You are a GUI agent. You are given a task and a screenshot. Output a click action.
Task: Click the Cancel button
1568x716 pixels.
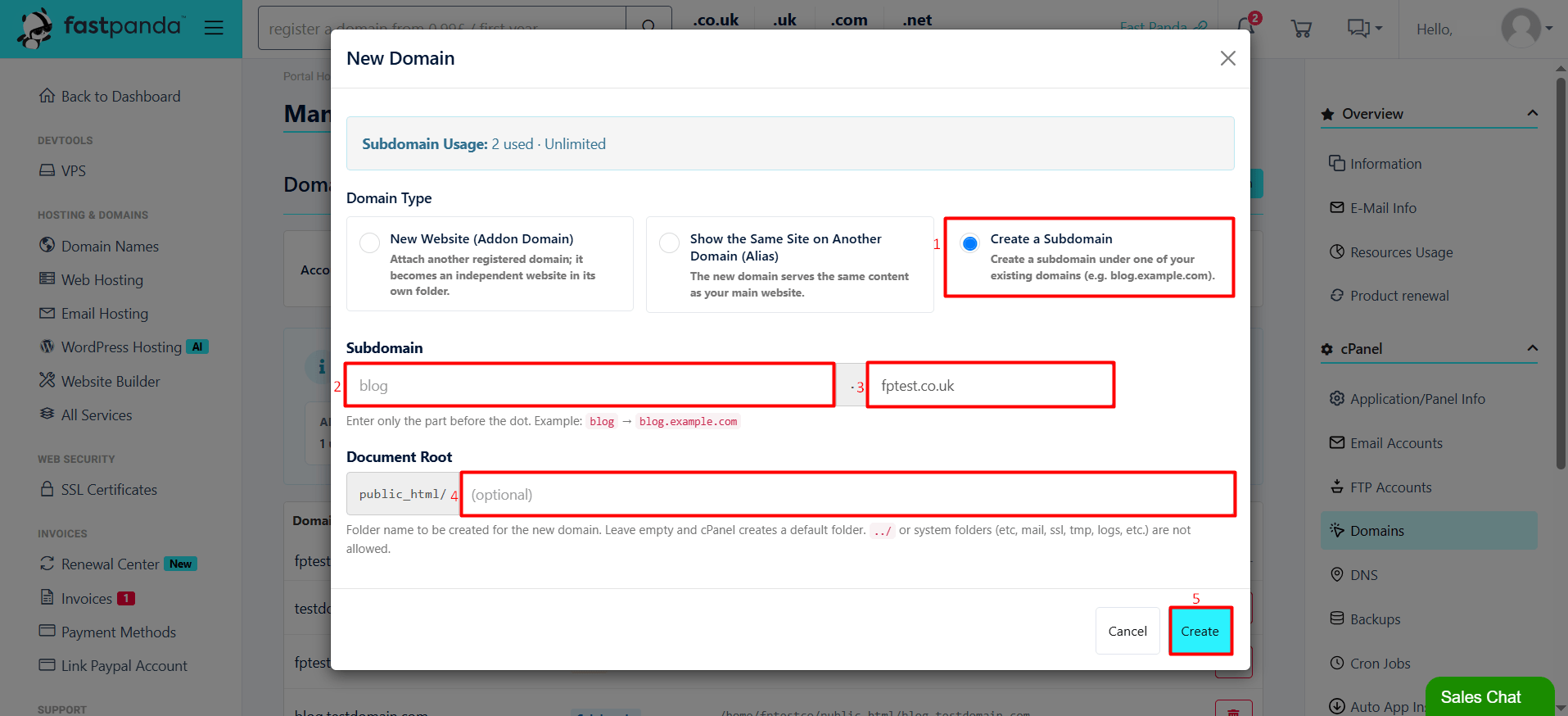[1127, 631]
